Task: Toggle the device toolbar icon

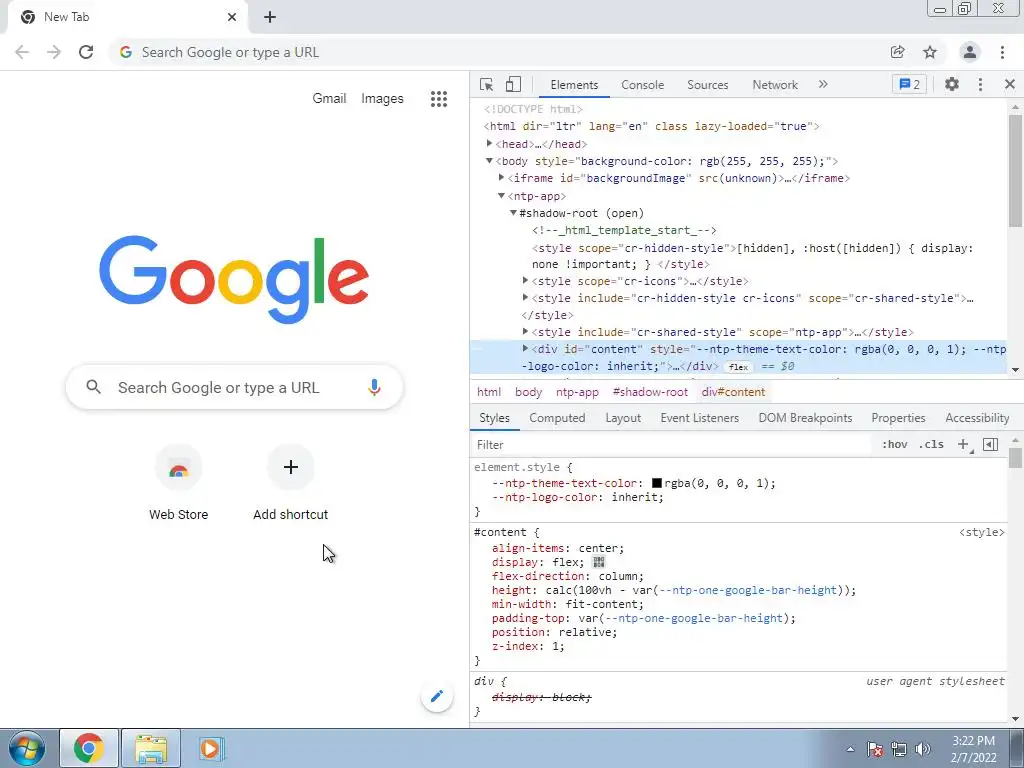Action: coord(513,85)
